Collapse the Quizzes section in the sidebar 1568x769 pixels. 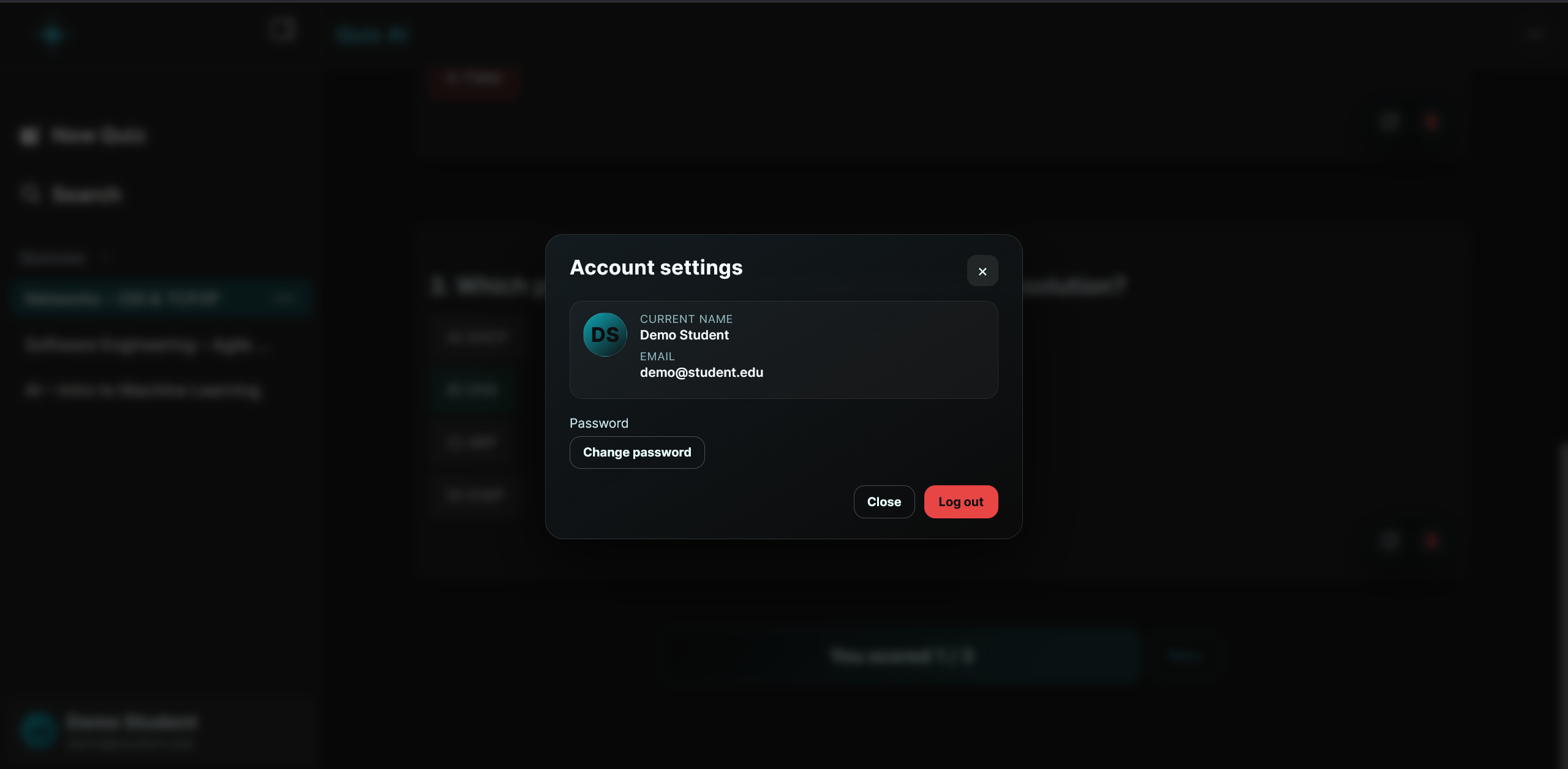[105, 257]
